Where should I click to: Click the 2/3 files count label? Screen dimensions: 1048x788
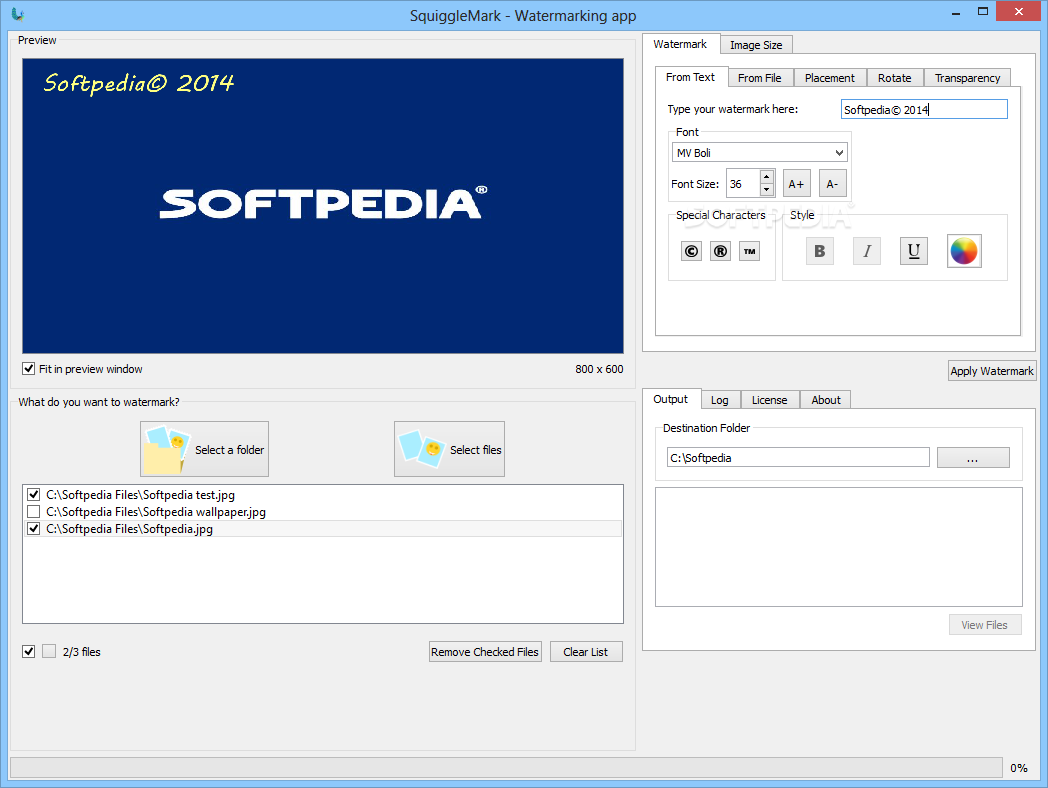pos(82,652)
